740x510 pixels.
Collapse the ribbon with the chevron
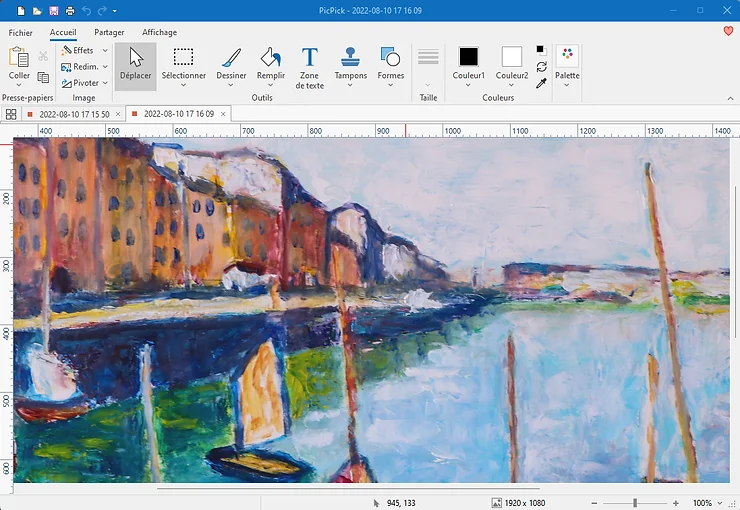point(731,98)
